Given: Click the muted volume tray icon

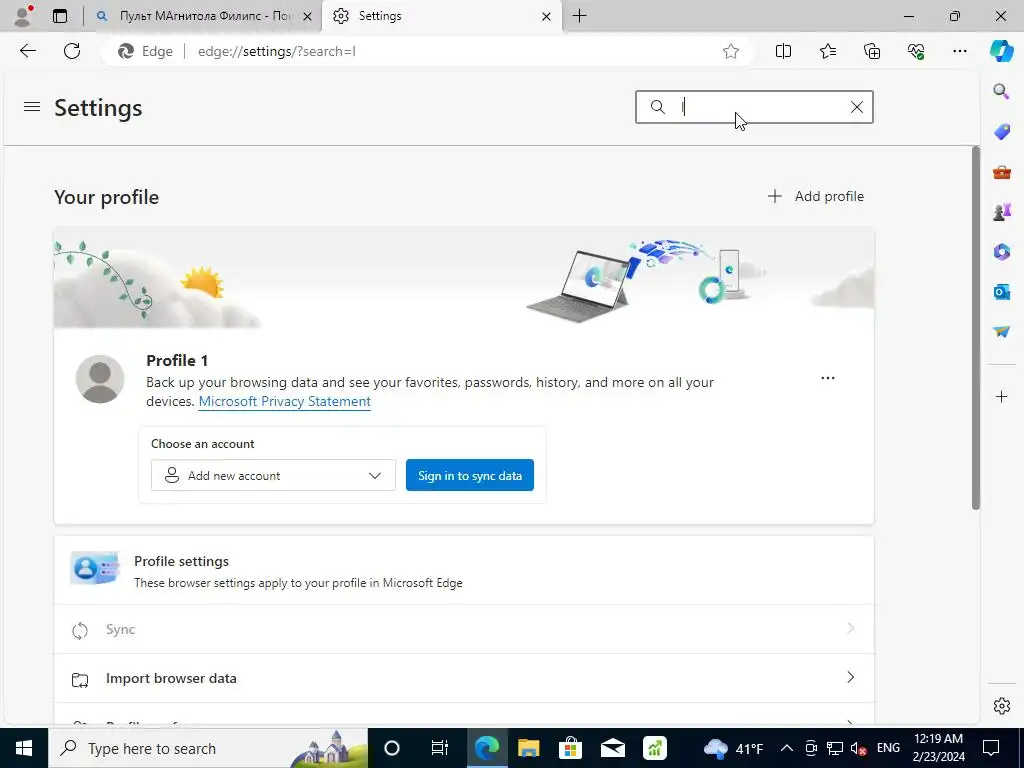Looking at the screenshot, I should pos(858,748).
